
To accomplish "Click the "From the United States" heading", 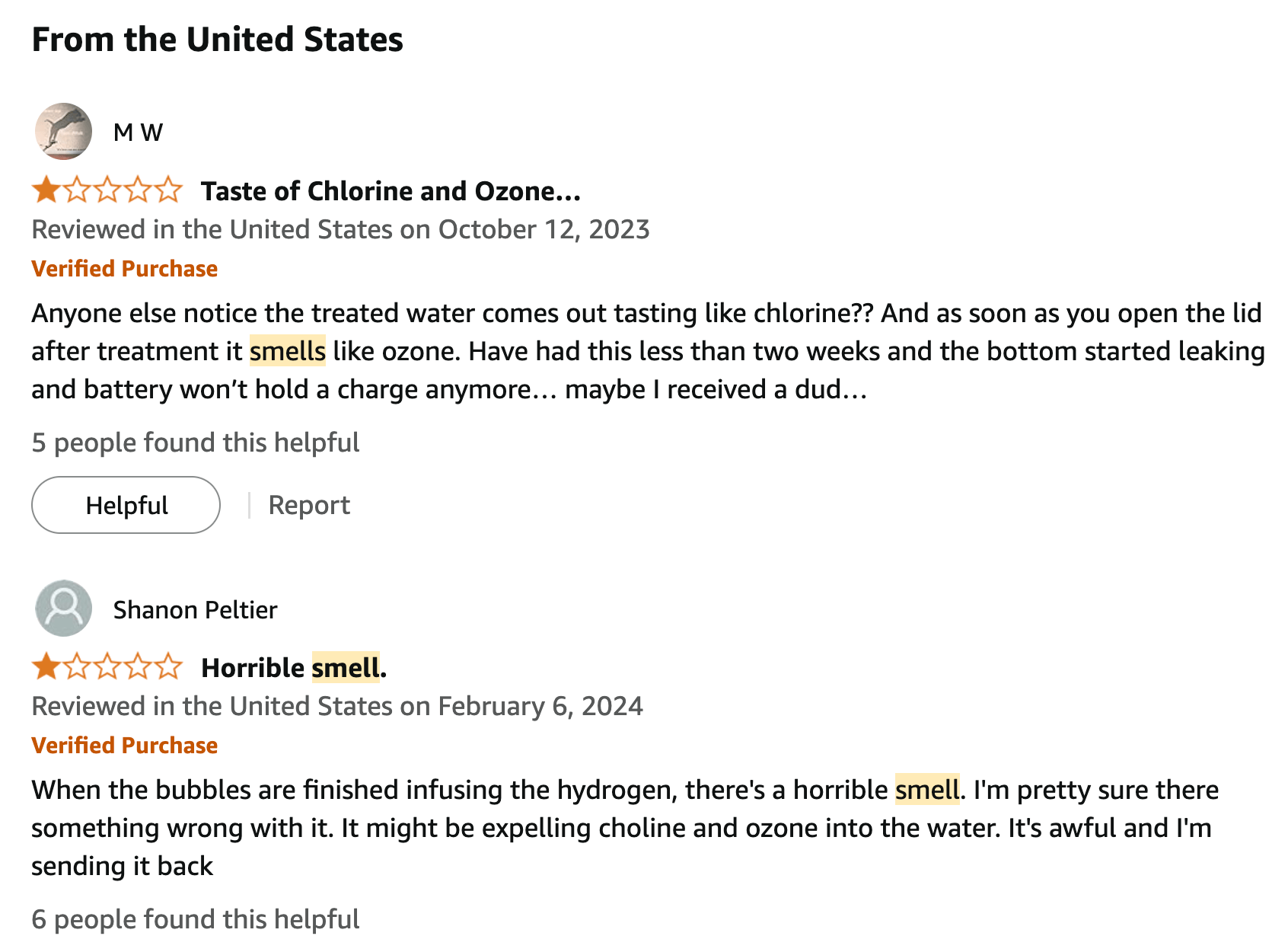I will click(217, 40).
